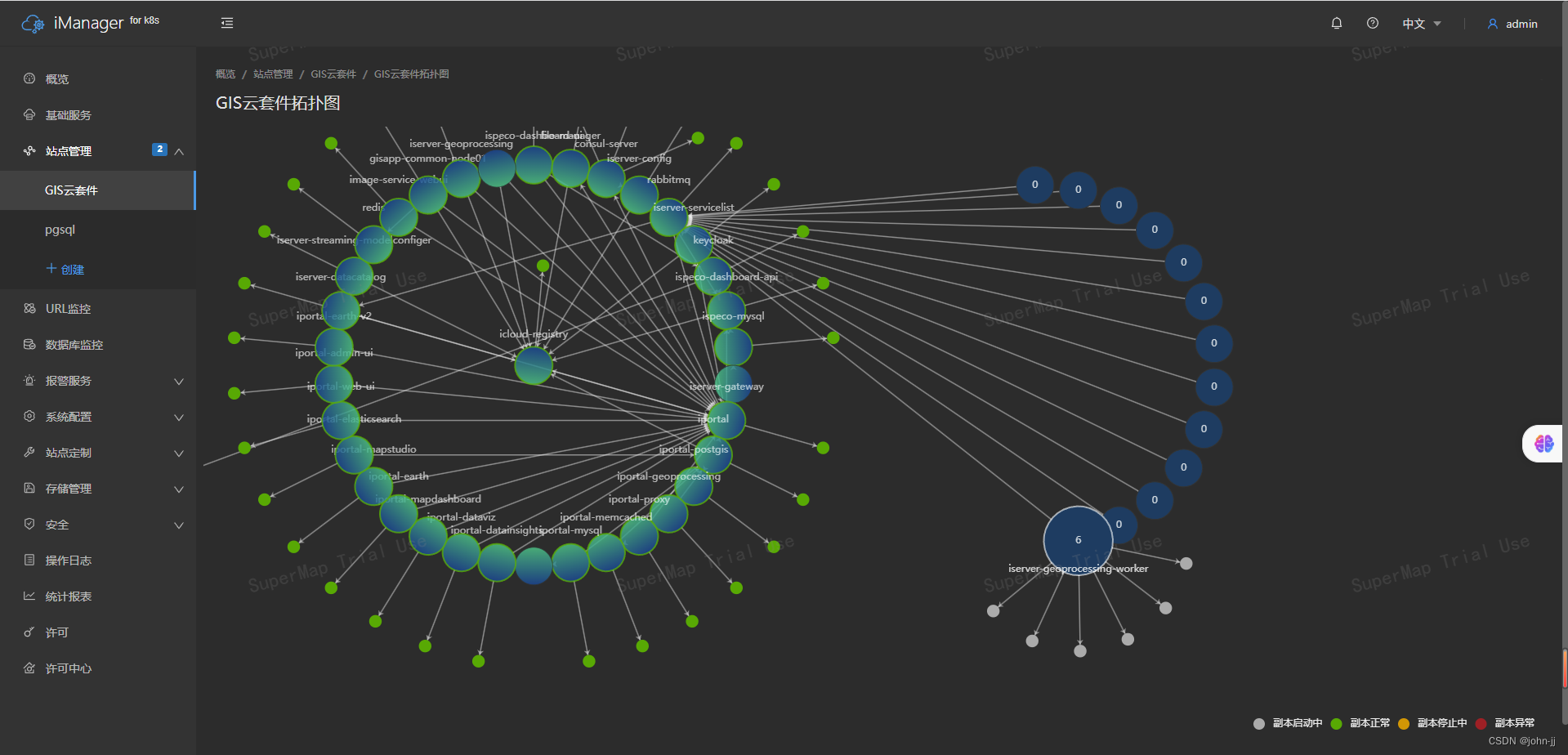1568x755 pixels.
Task: Select the iportal node in topology
Action: [x=725, y=420]
